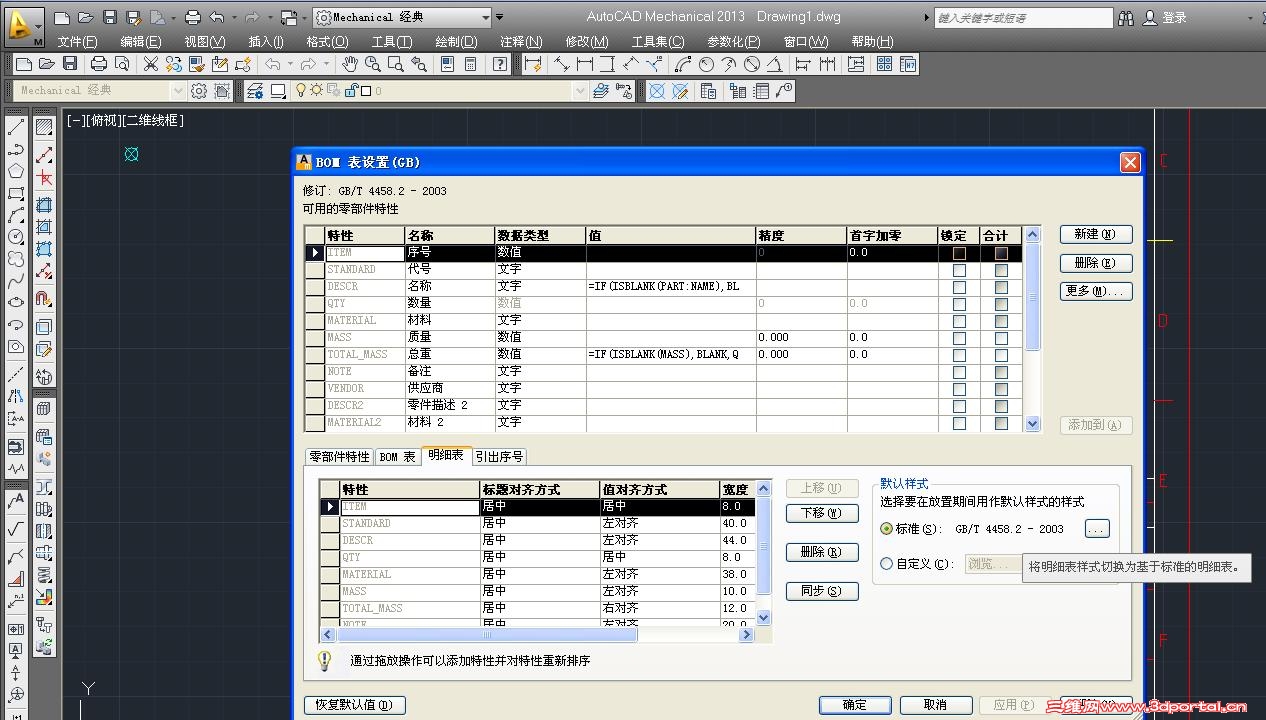Click the Help question mark icon
The width and height of the screenshot is (1266, 720).
(500, 64)
